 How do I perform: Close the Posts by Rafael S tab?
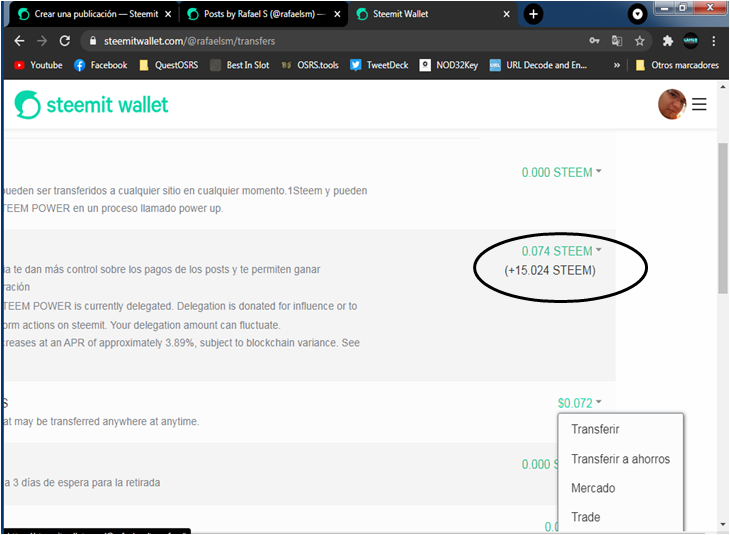tap(337, 14)
